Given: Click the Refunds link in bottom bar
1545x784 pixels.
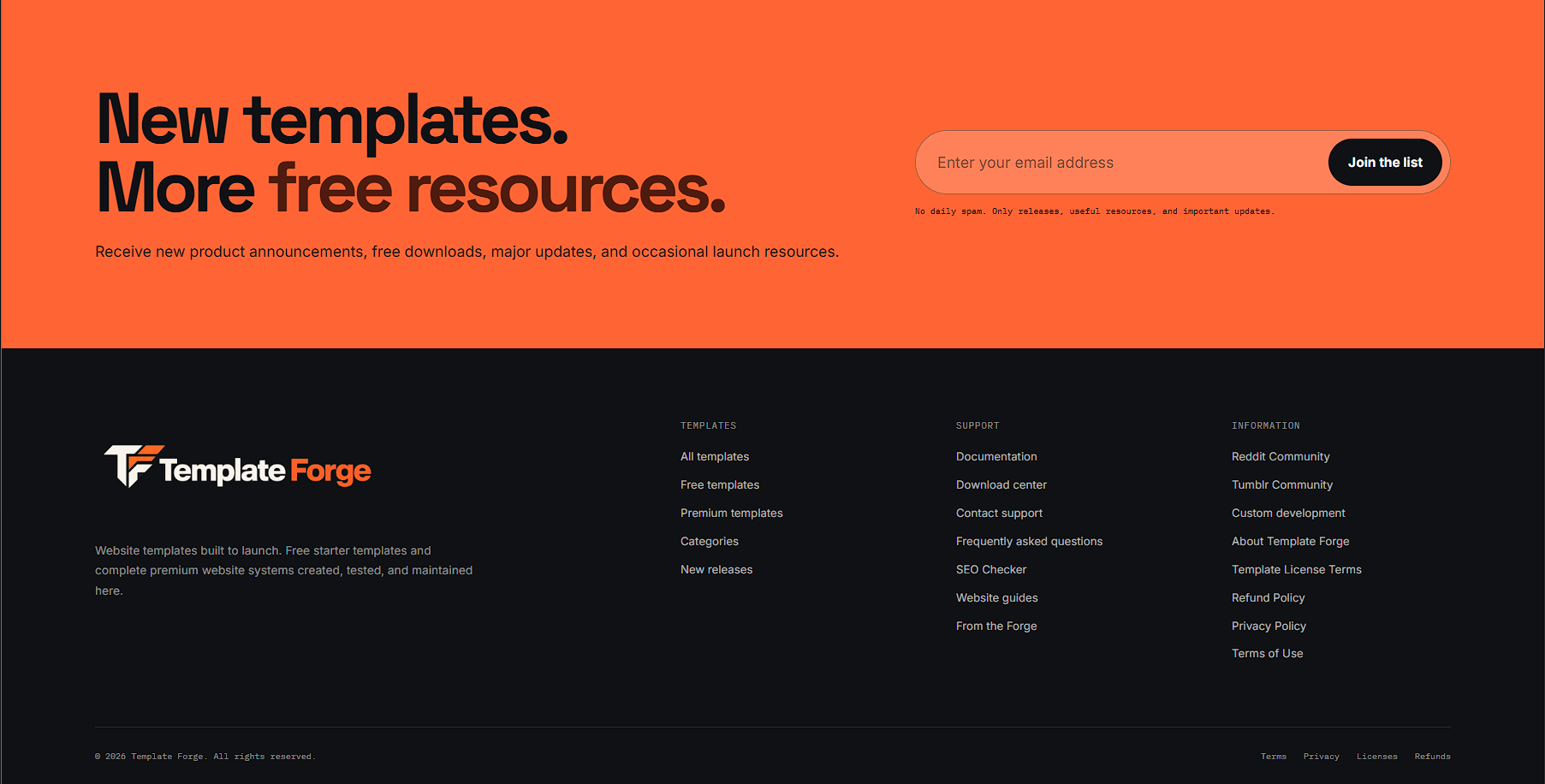Looking at the screenshot, I should [x=1433, y=757].
